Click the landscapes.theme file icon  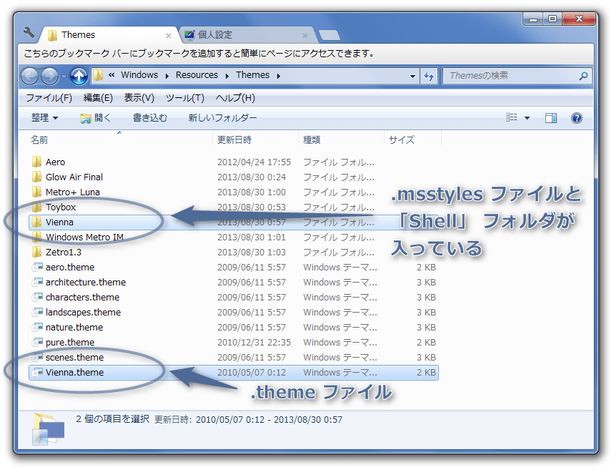[x=37, y=312]
